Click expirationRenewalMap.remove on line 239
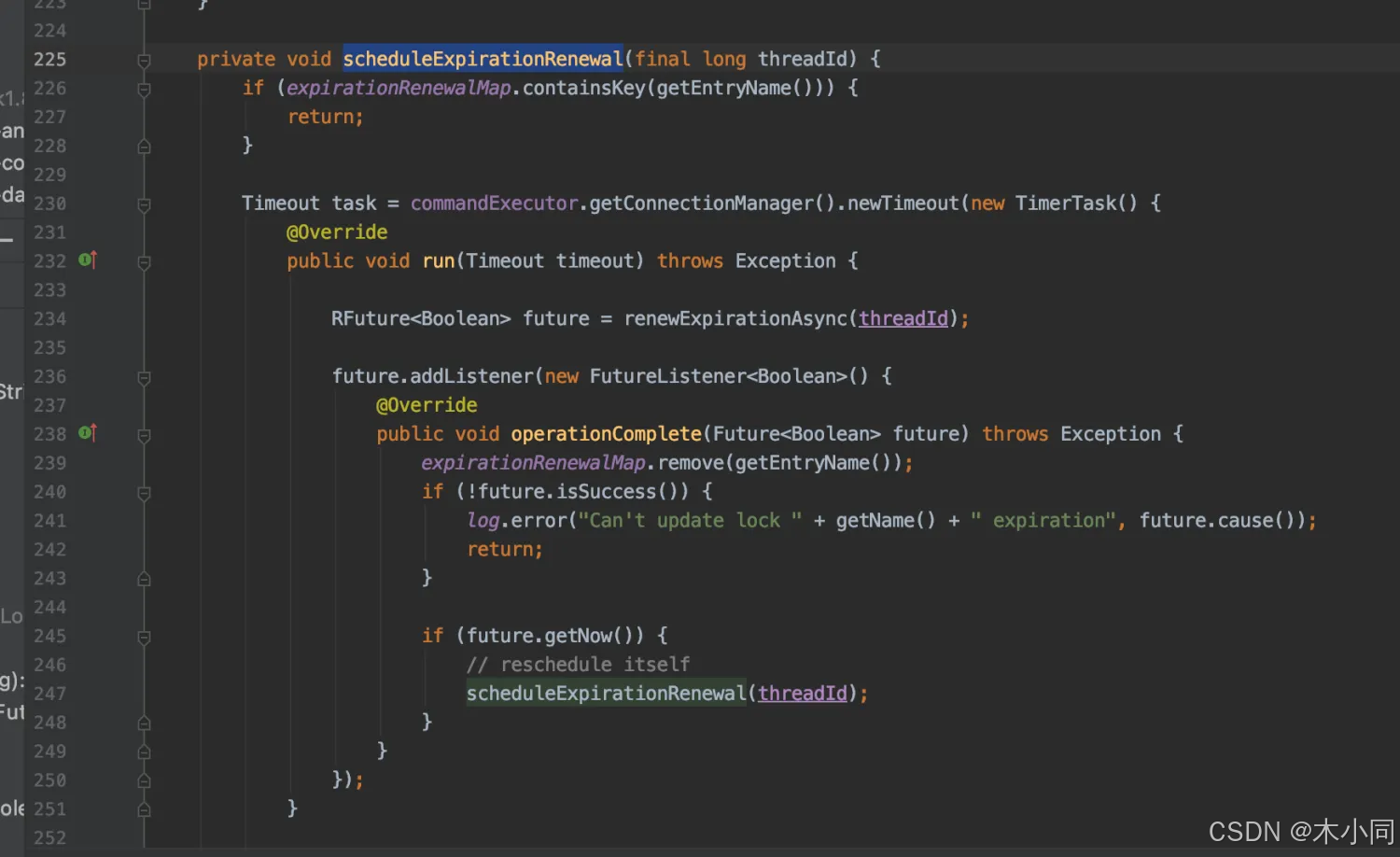 point(572,462)
